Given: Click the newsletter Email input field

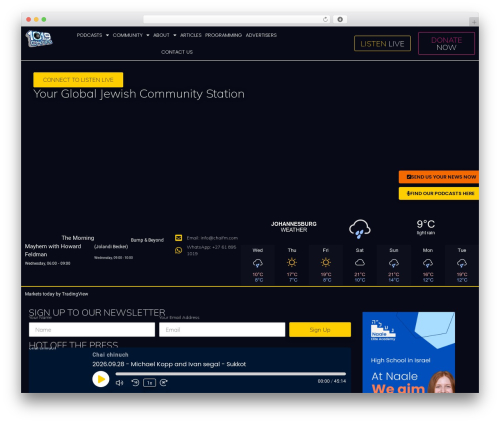Looking at the screenshot, I should [222, 330].
